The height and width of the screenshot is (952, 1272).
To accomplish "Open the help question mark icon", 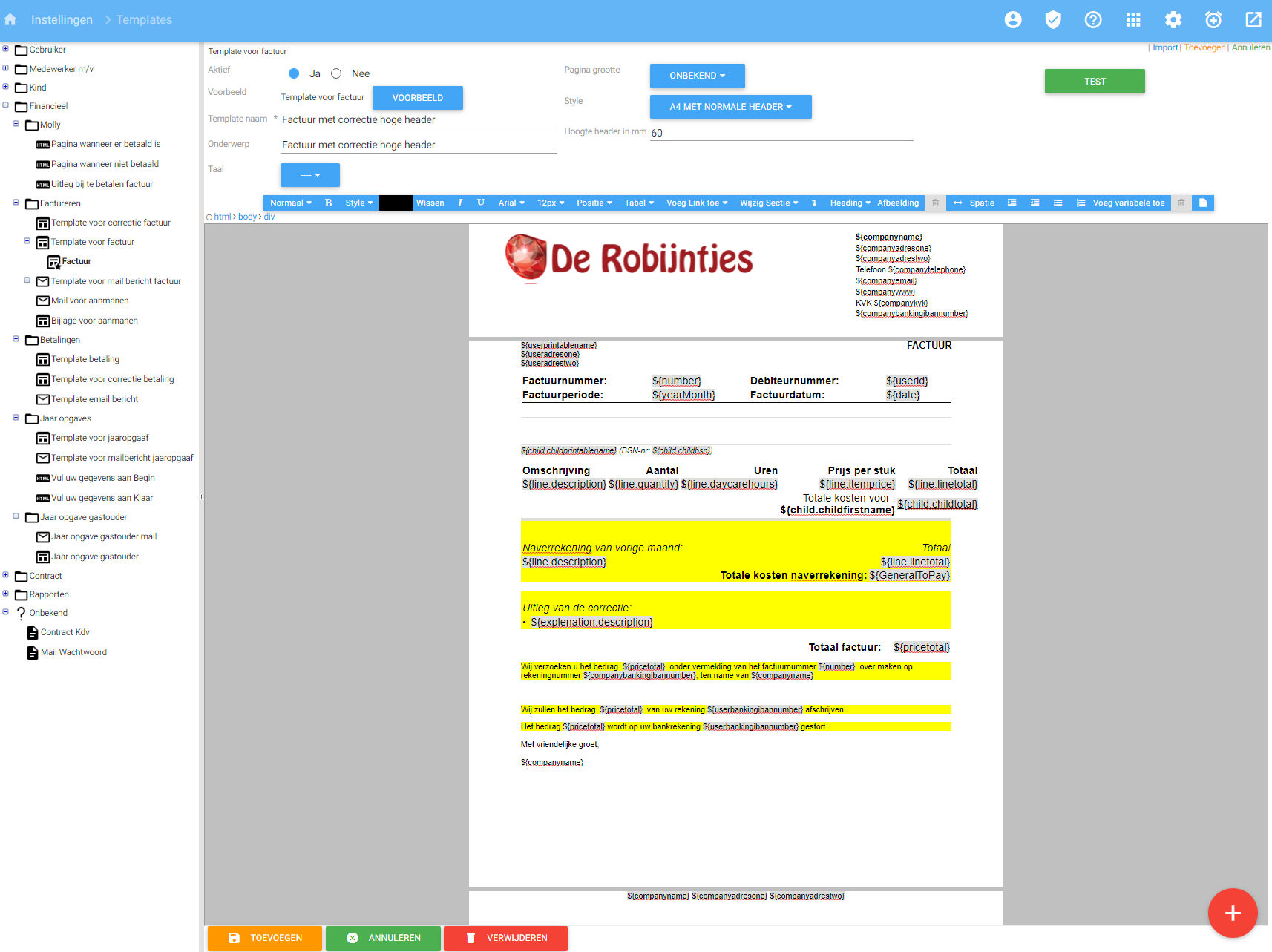I will click(1093, 19).
